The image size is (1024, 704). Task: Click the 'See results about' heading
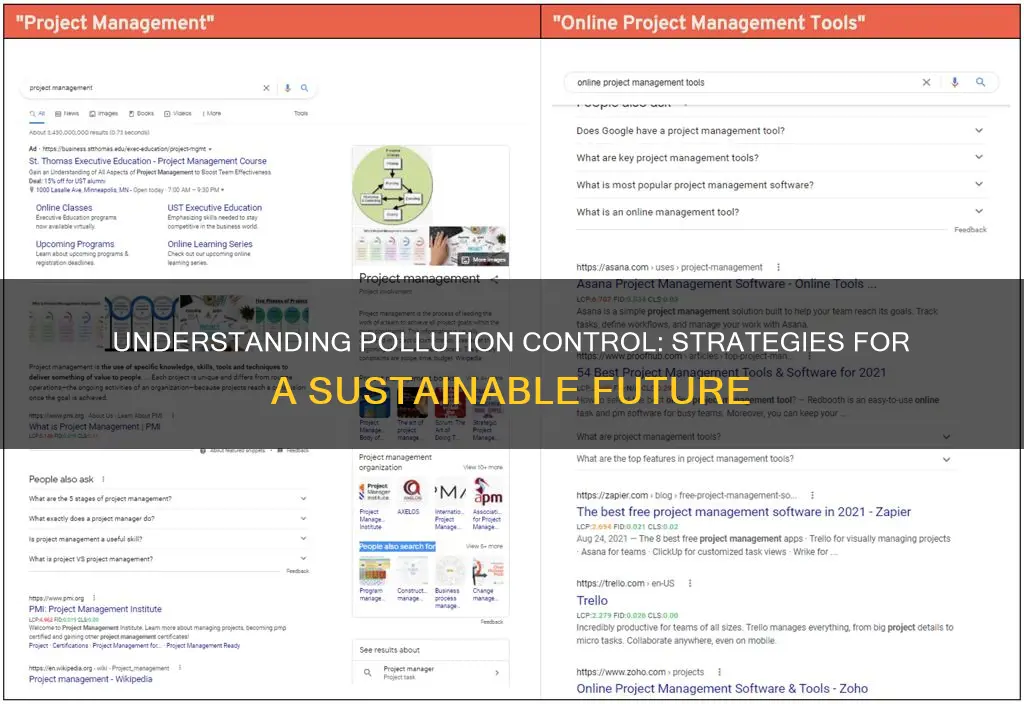coord(390,650)
